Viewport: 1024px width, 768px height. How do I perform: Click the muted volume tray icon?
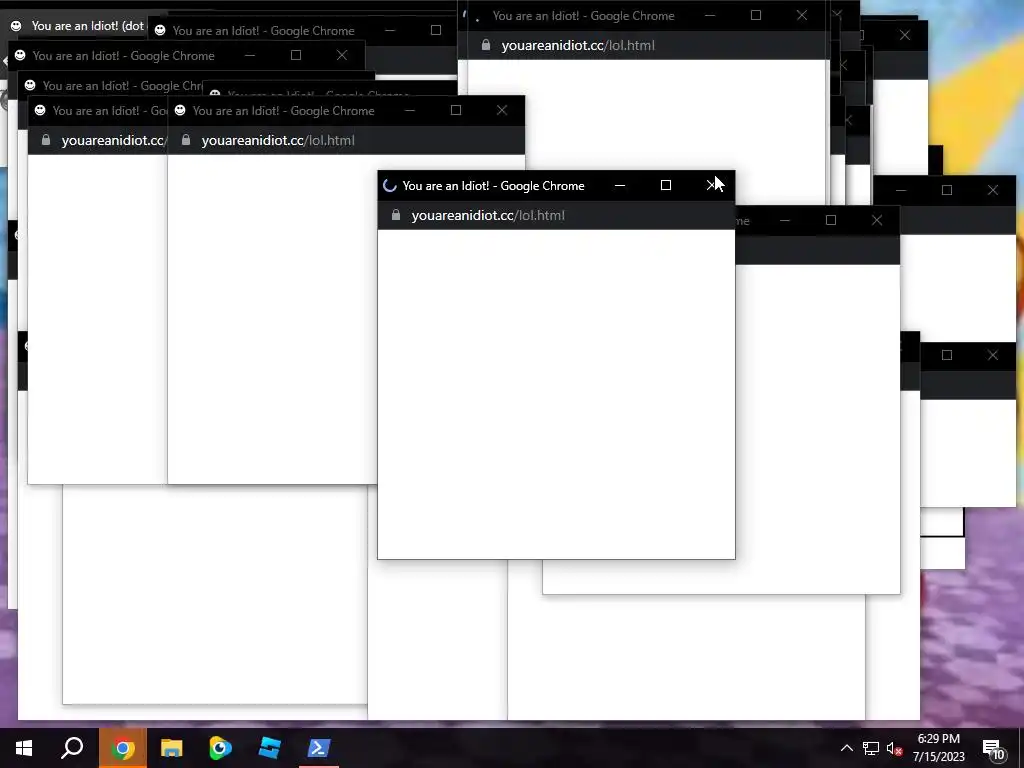coord(895,748)
